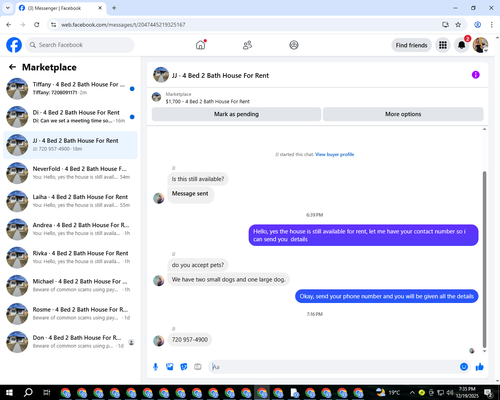Send a thumbs-up like
Viewport: 500px width, 400px height.
480,367
